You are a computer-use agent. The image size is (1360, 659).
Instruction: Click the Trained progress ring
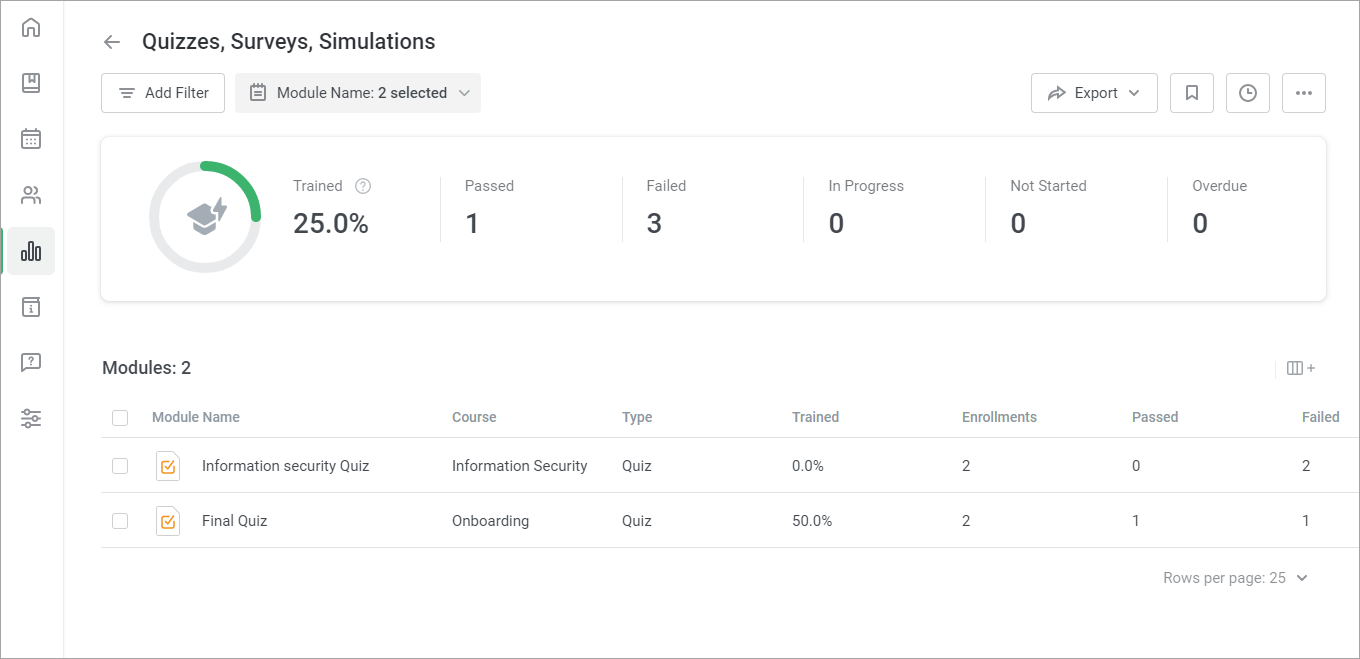click(x=205, y=217)
